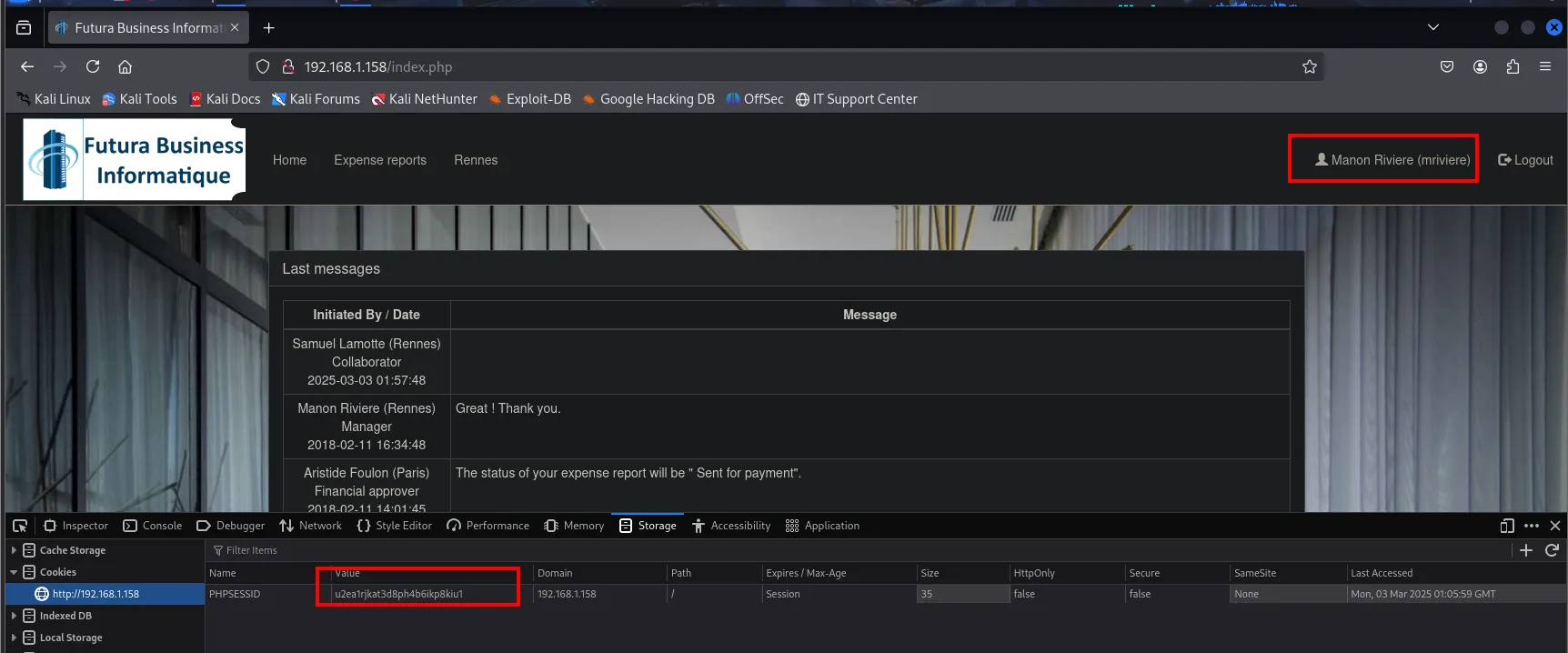The height and width of the screenshot is (653, 1568).
Task: Collapse the Cookies tree node
Action: (x=14, y=572)
